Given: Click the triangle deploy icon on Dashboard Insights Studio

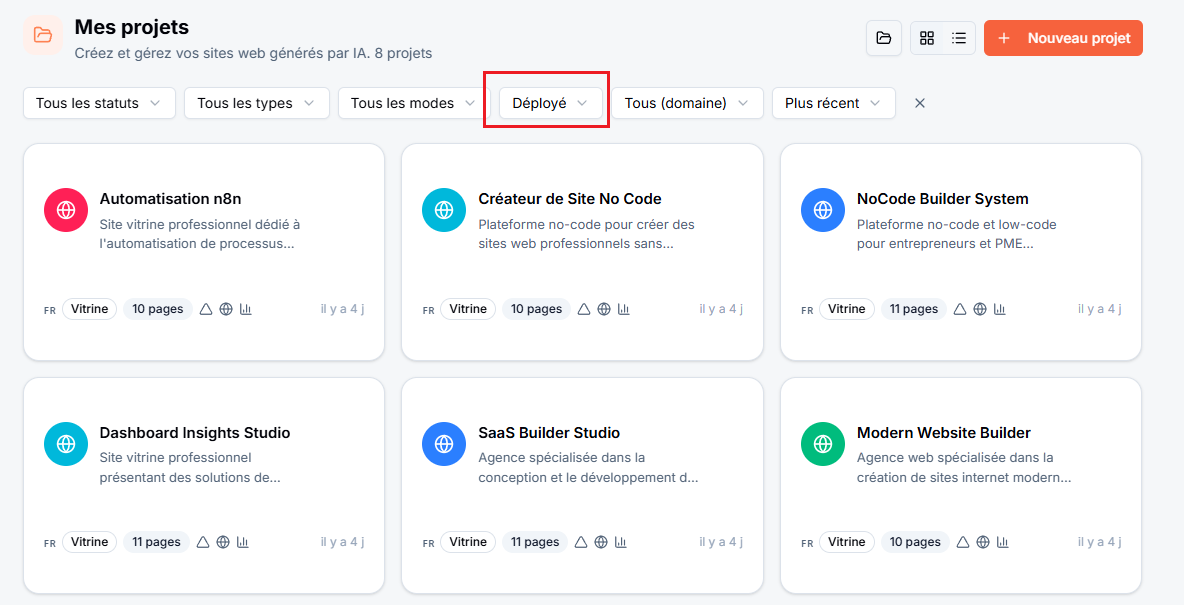Looking at the screenshot, I should [x=202, y=542].
